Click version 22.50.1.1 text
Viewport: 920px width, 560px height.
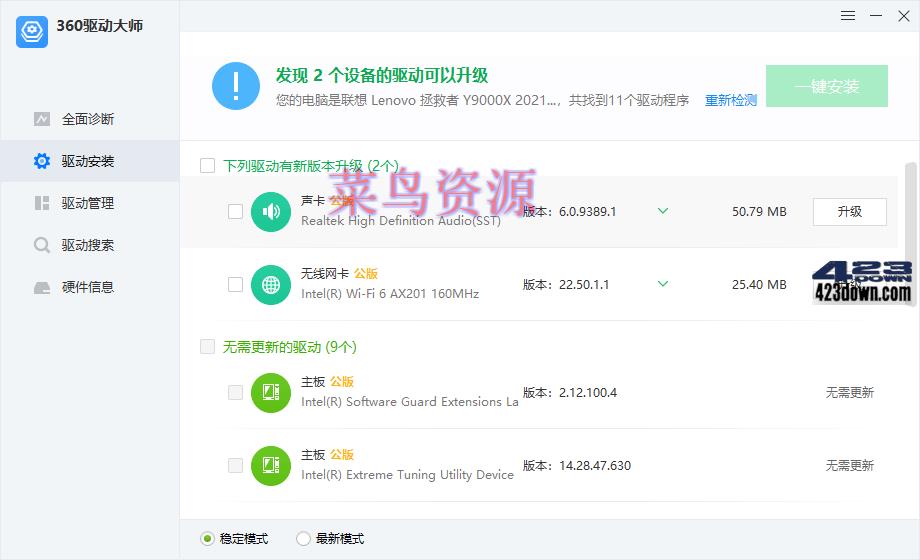pos(584,285)
